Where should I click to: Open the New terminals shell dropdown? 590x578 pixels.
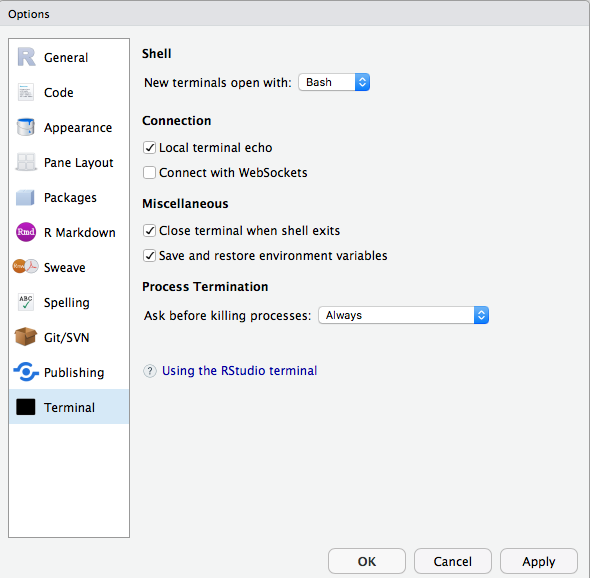[334, 82]
